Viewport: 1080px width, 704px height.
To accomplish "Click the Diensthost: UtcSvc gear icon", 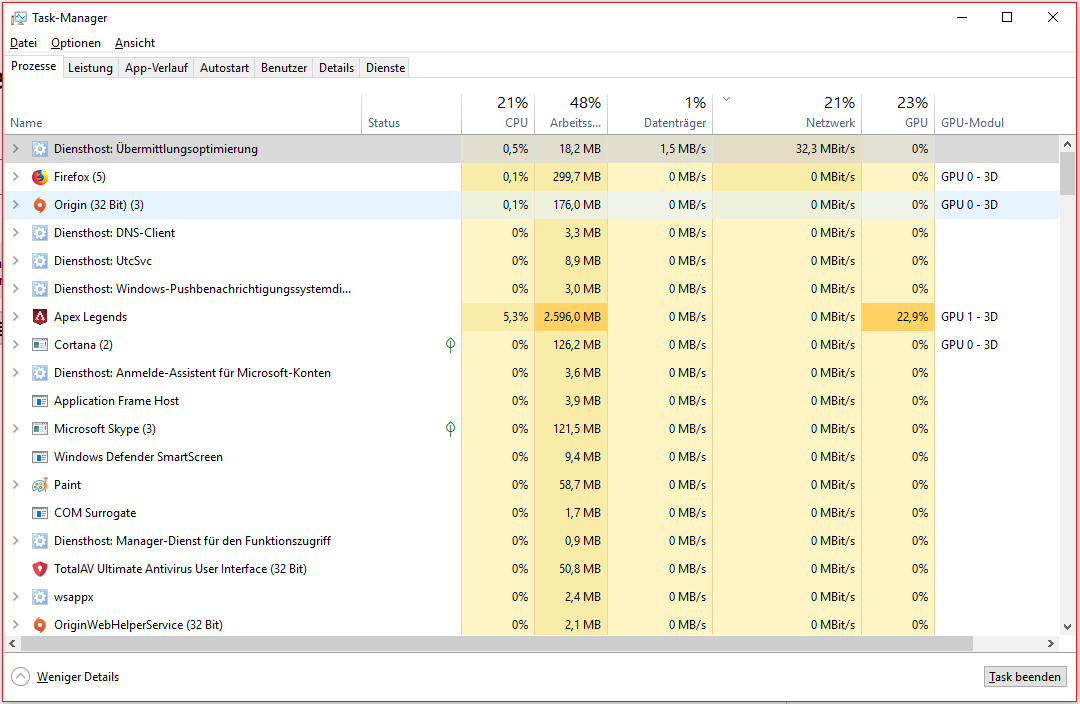I will 40,261.
